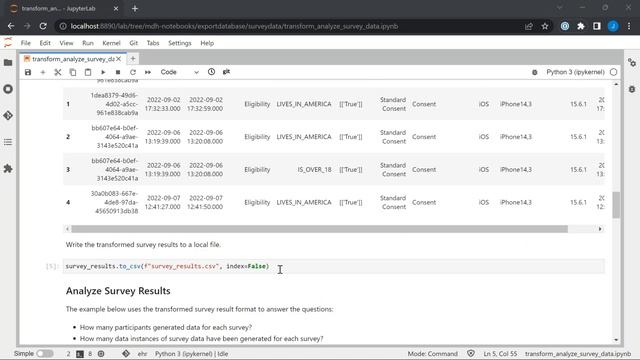The image size is (640, 360).
Task: Open a new launcher tab with plus button
Action: 133,59
